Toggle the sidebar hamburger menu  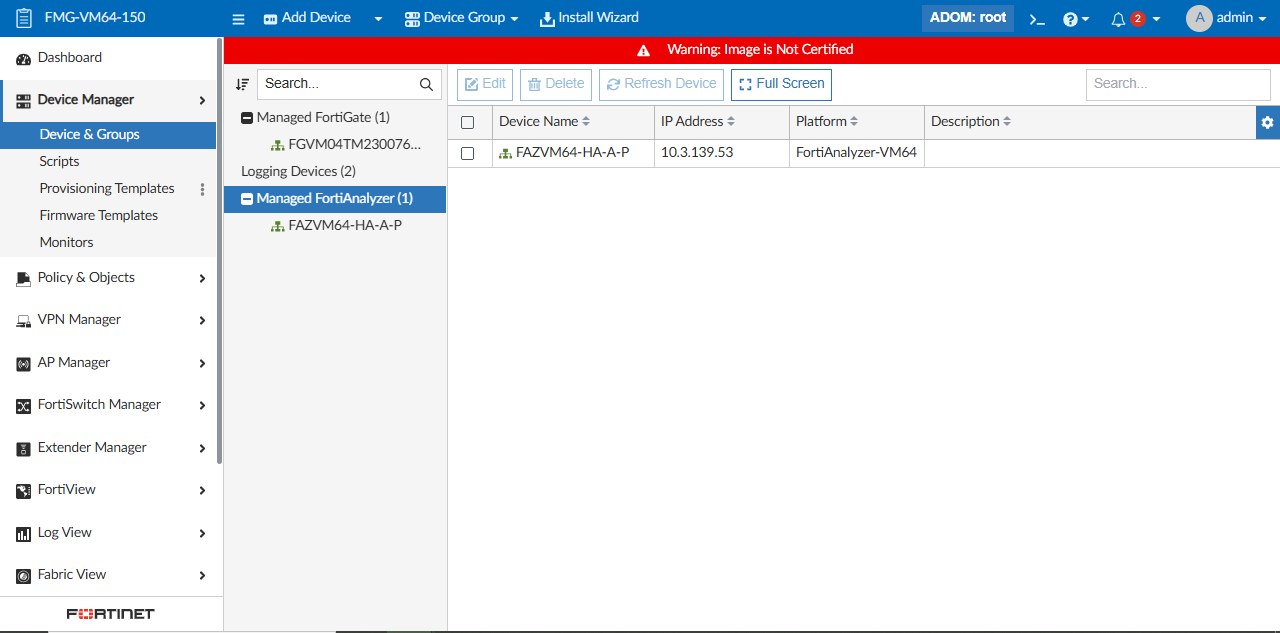237,17
